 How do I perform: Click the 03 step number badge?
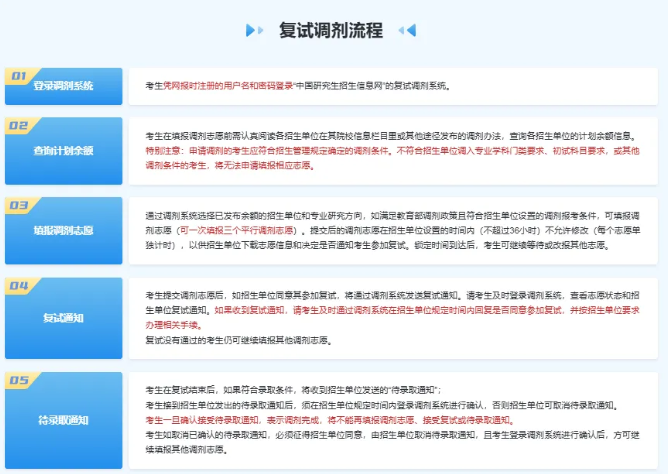19,204
